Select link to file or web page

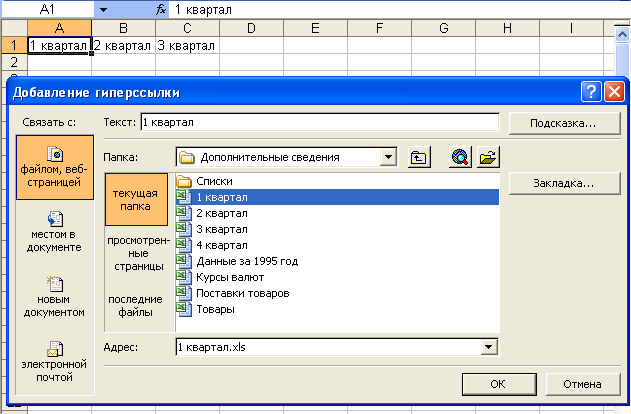[55, 167]
